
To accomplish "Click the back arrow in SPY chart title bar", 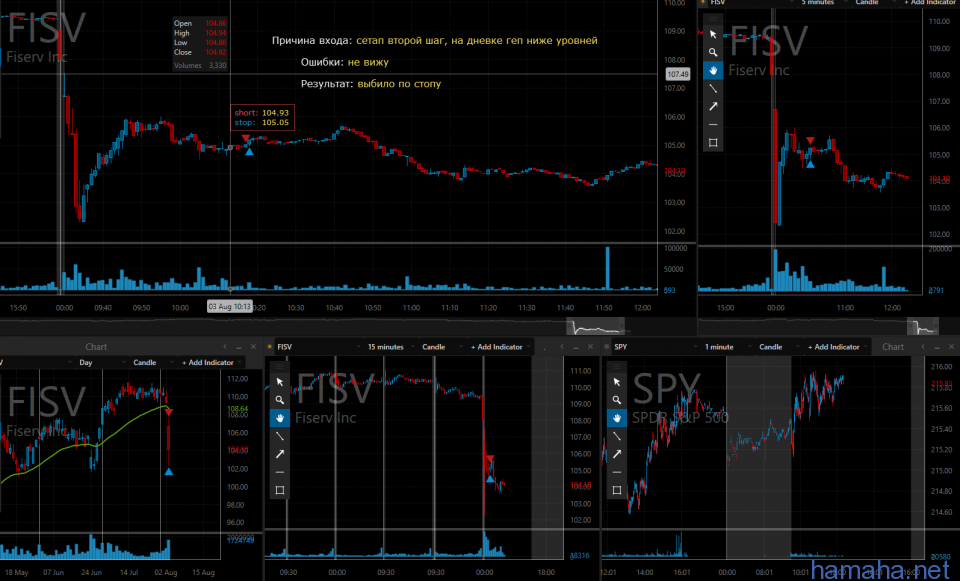I will (x=923, y=347).
